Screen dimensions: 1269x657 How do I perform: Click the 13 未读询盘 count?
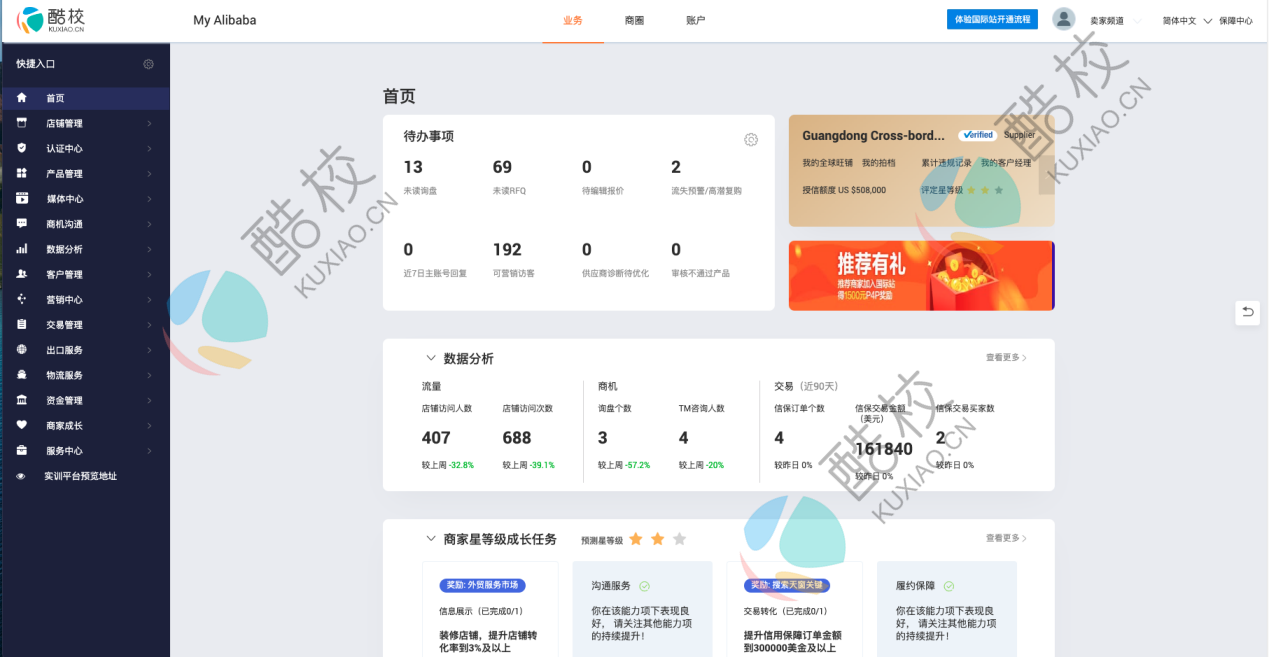[x=413, y=167]
